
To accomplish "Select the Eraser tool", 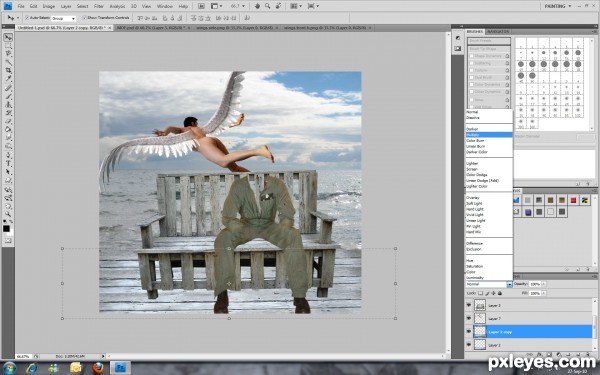I will click(8, 122).
